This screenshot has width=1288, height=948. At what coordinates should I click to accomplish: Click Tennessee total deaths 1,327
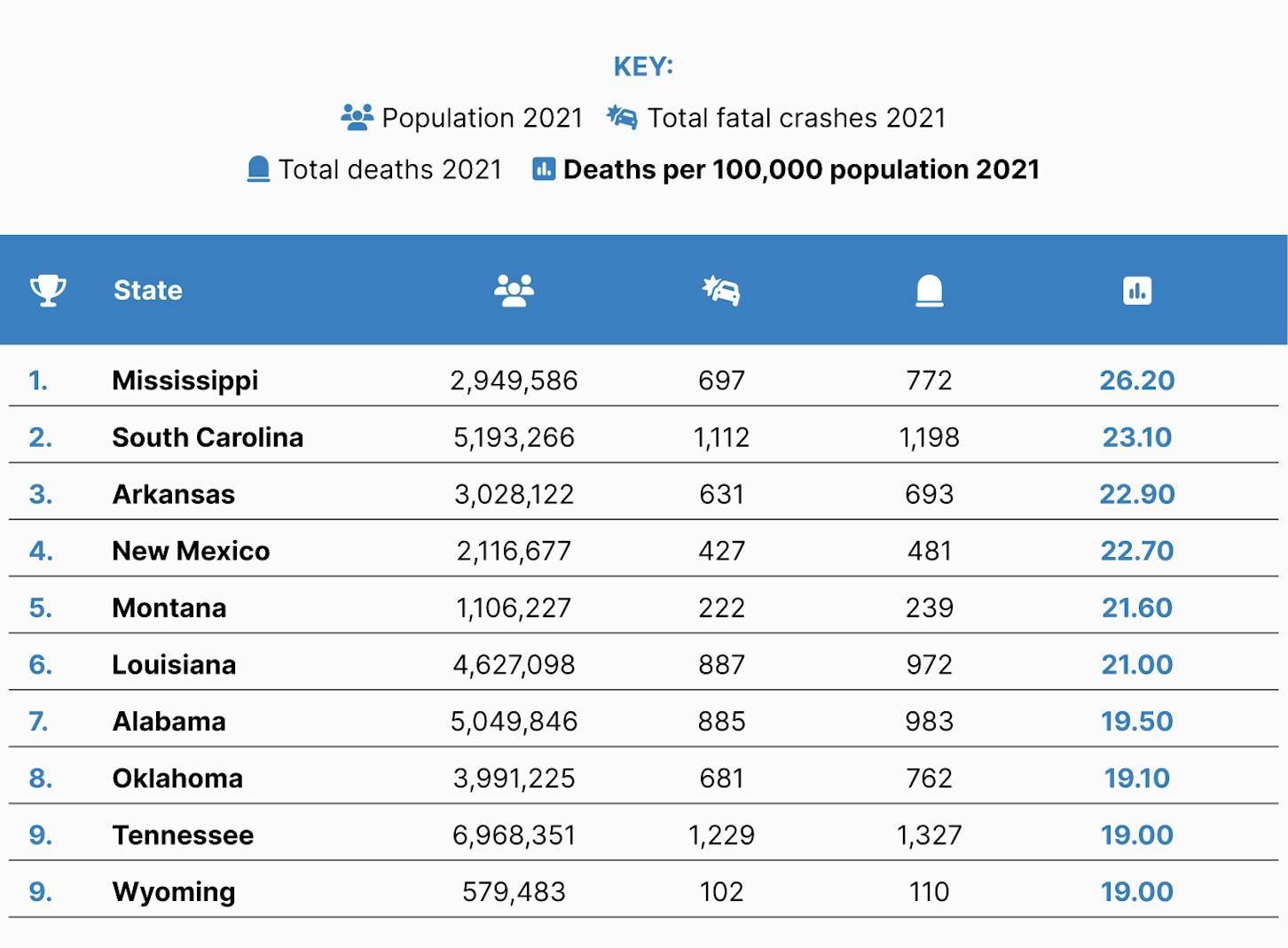[x=929, y=834]
